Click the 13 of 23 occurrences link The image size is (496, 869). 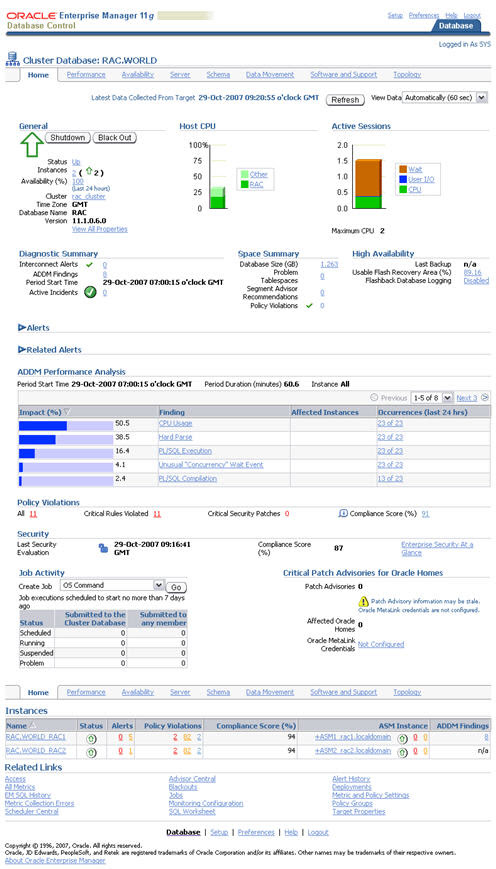390,479
